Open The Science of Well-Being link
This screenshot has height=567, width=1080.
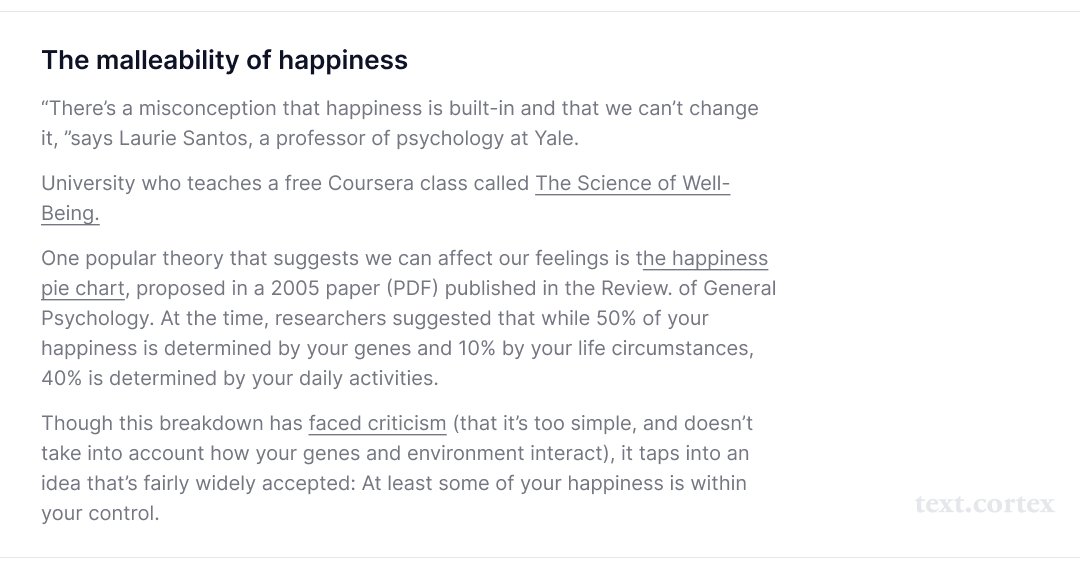click(x=632, y=183)
